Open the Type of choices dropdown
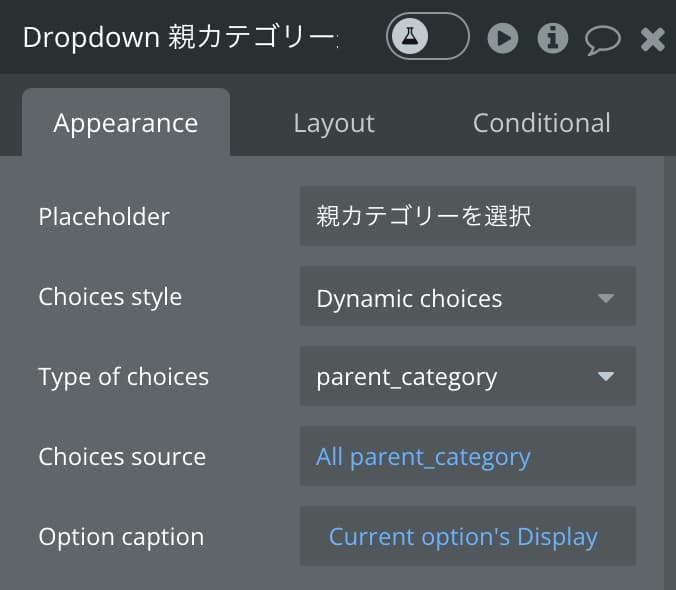Screen dimensions: 676x590 point(468,376)
